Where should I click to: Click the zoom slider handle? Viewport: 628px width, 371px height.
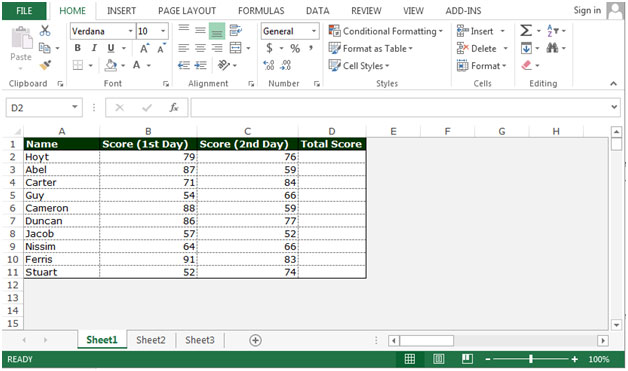click(531, 359)
